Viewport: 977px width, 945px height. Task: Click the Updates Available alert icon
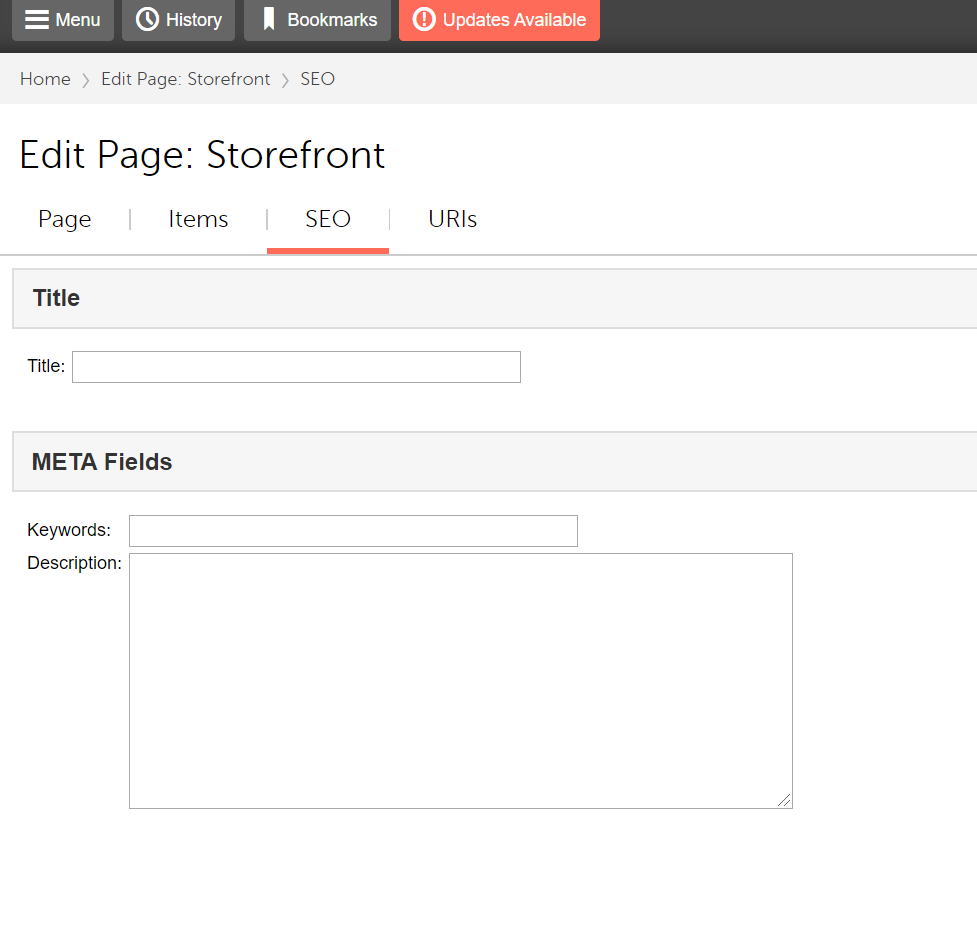tap(424, 20)
